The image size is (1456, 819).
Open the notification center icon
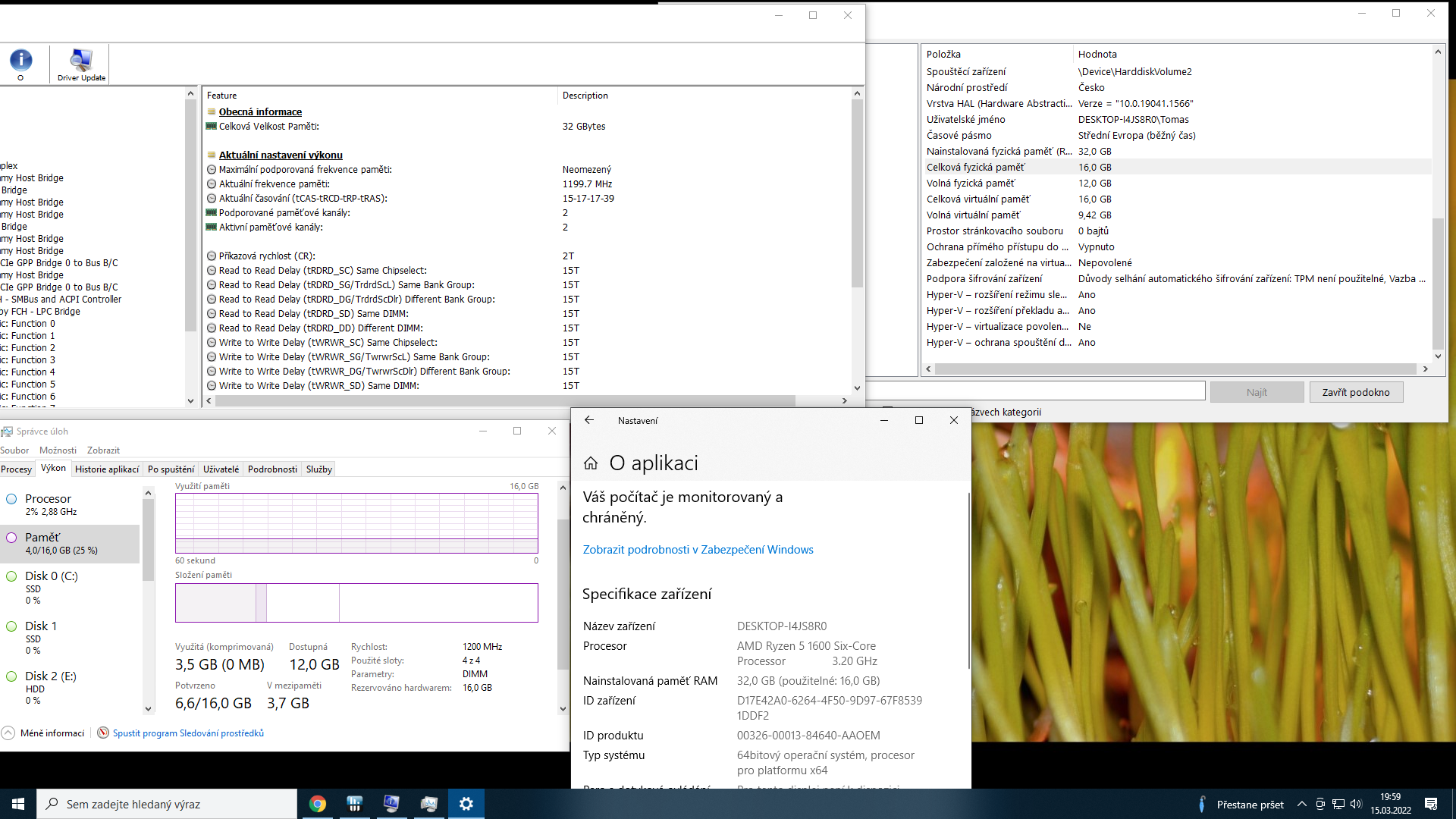[1431, 804]
